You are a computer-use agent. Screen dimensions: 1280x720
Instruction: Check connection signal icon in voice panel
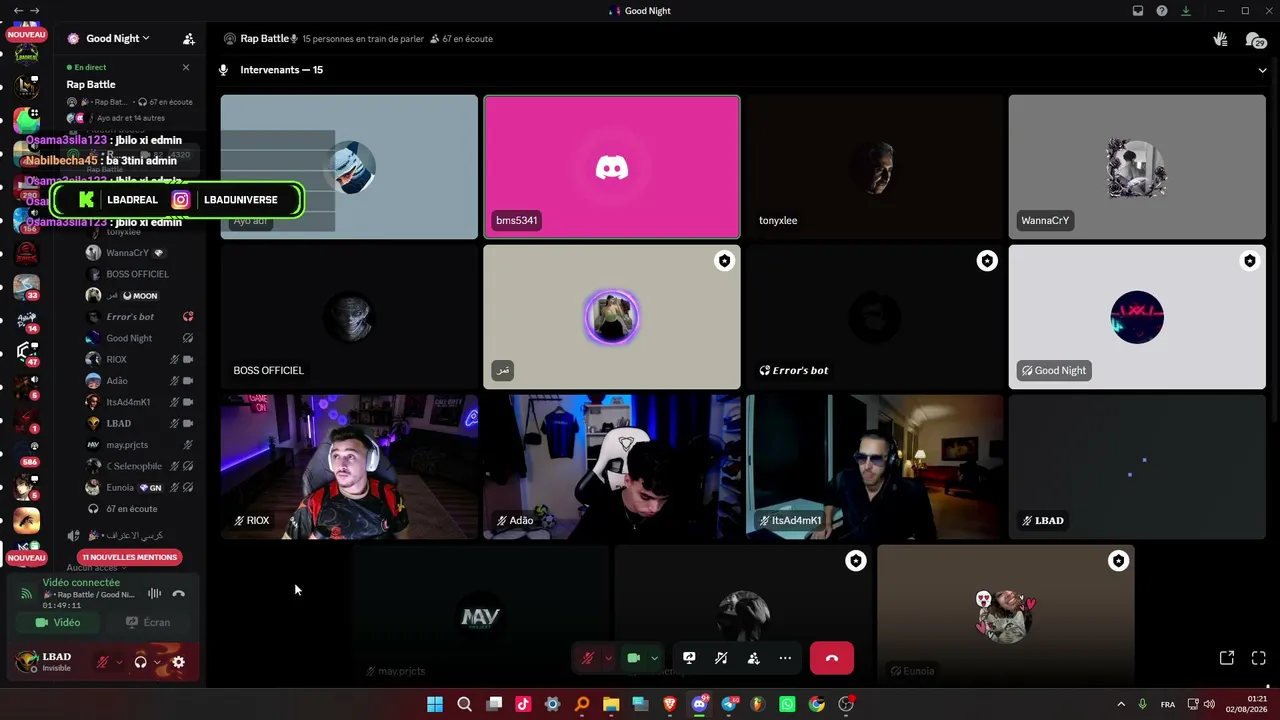(27, 594)
